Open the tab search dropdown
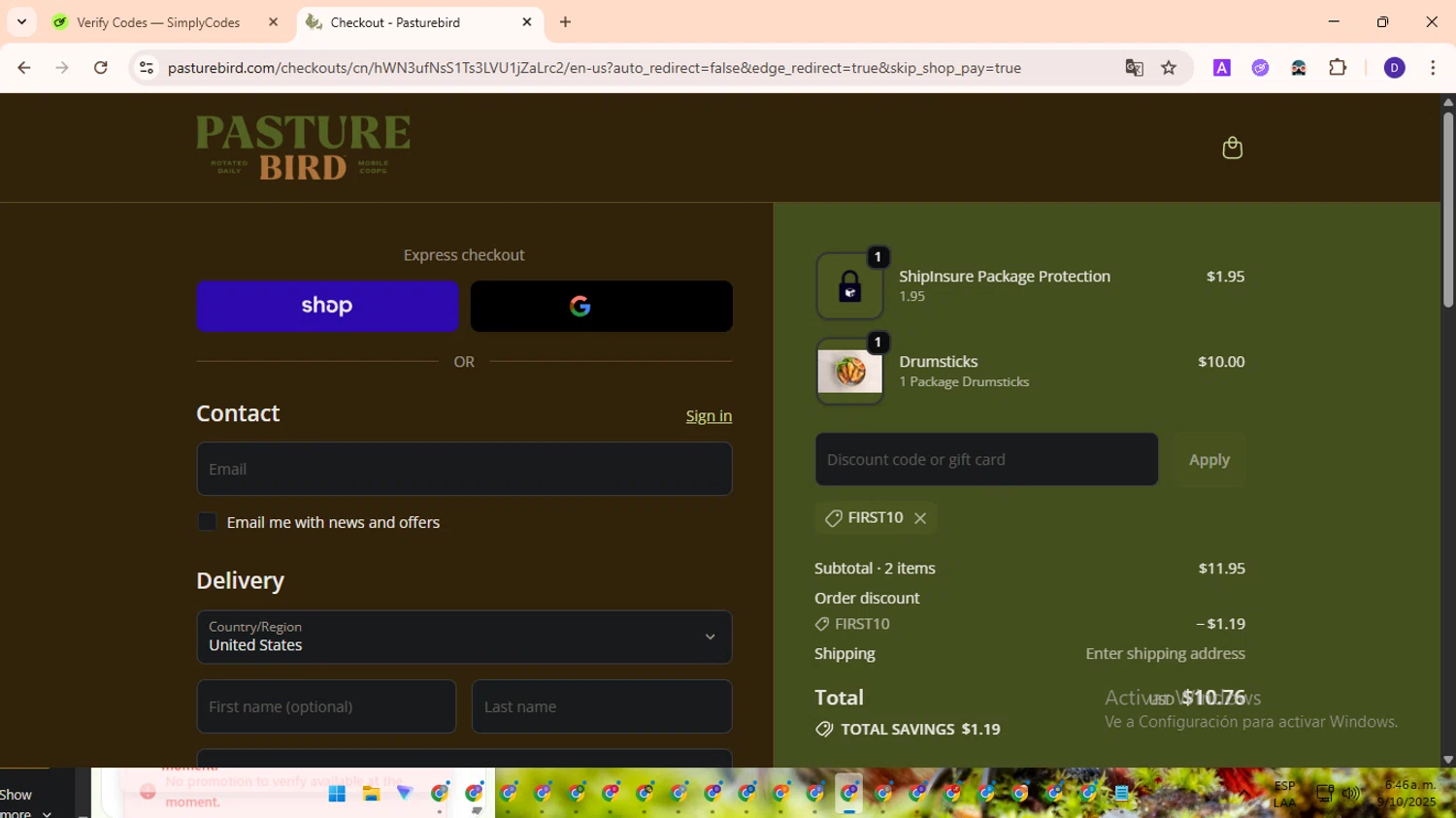Screen dimensions: 1456x818 coord(21,21)
